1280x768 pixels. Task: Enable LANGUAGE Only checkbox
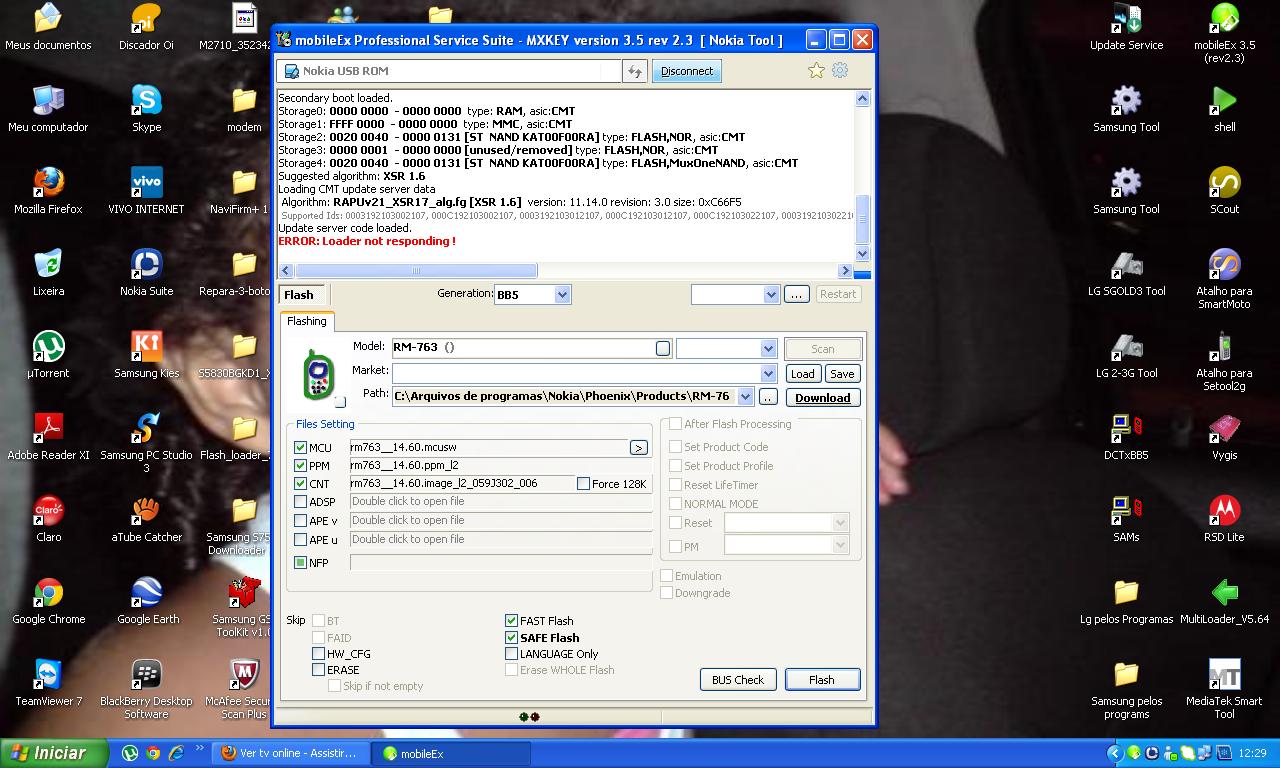click(x=511, y=654)
